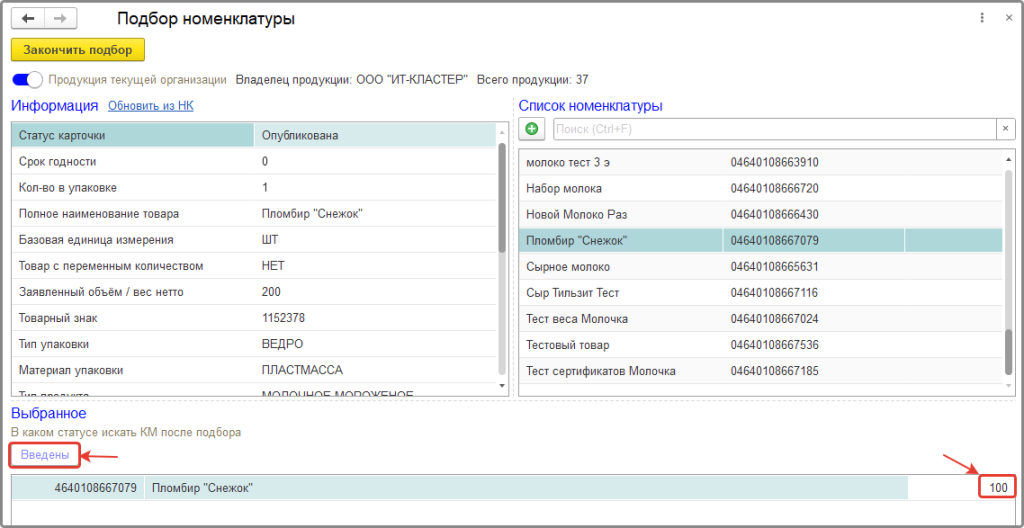Select the Кол-во в упаковке row

[253, 188]
